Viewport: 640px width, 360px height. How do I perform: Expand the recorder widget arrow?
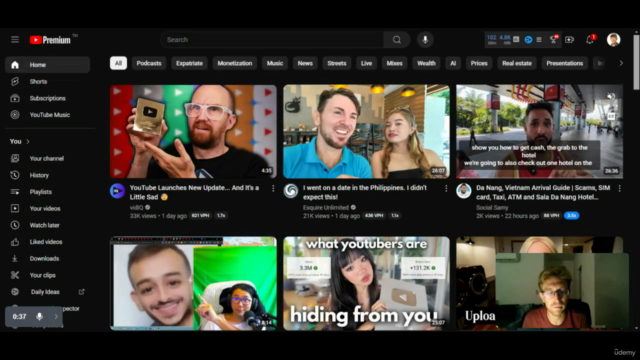56,316
